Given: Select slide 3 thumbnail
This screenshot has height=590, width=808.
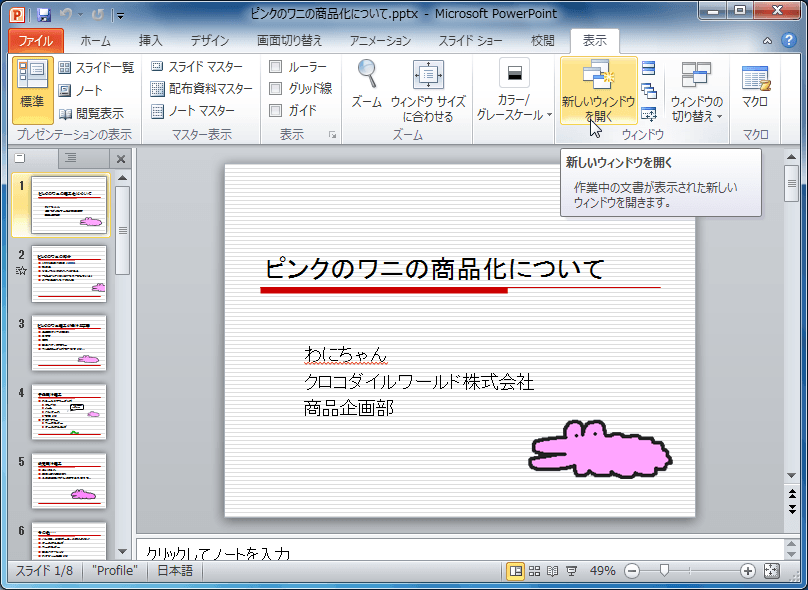Looking at the screenshot, I should tap(69, 343).
